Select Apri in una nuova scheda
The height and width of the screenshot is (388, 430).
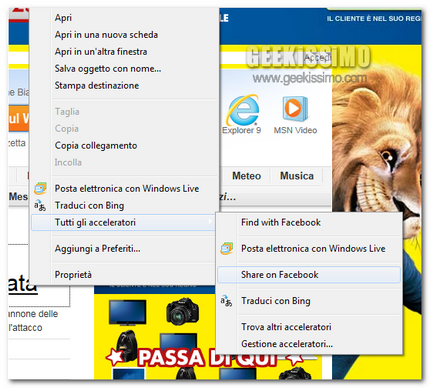[106, 35]
